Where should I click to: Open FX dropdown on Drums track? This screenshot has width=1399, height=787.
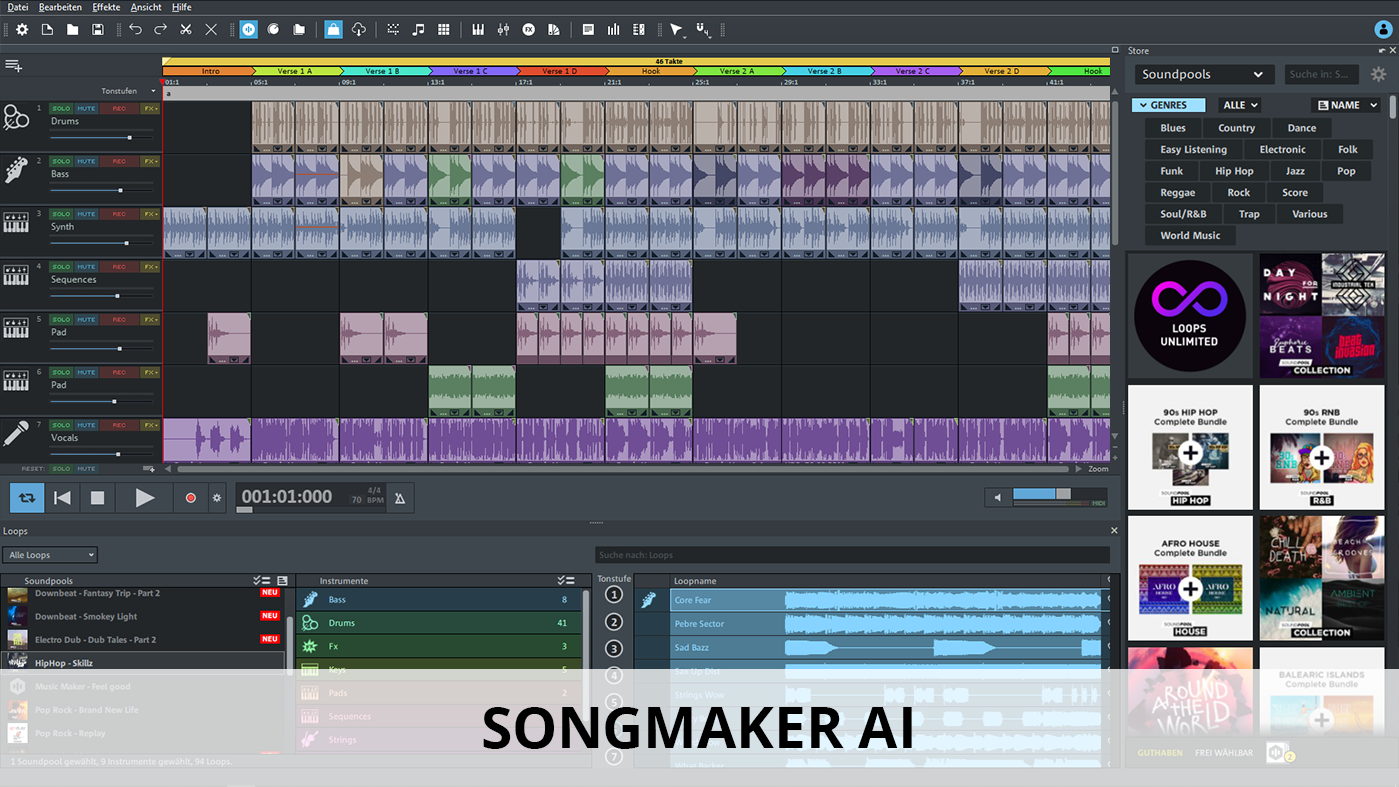[150, 108]
